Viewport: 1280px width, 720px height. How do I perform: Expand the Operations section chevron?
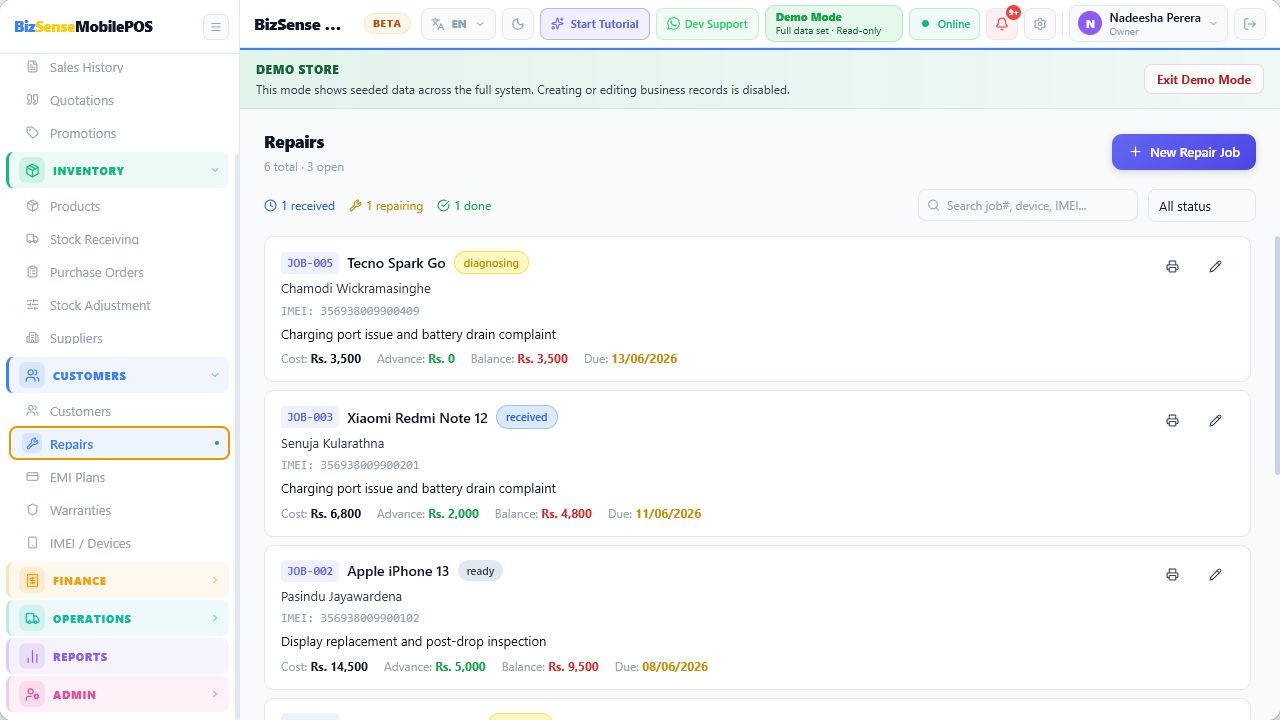215,619
